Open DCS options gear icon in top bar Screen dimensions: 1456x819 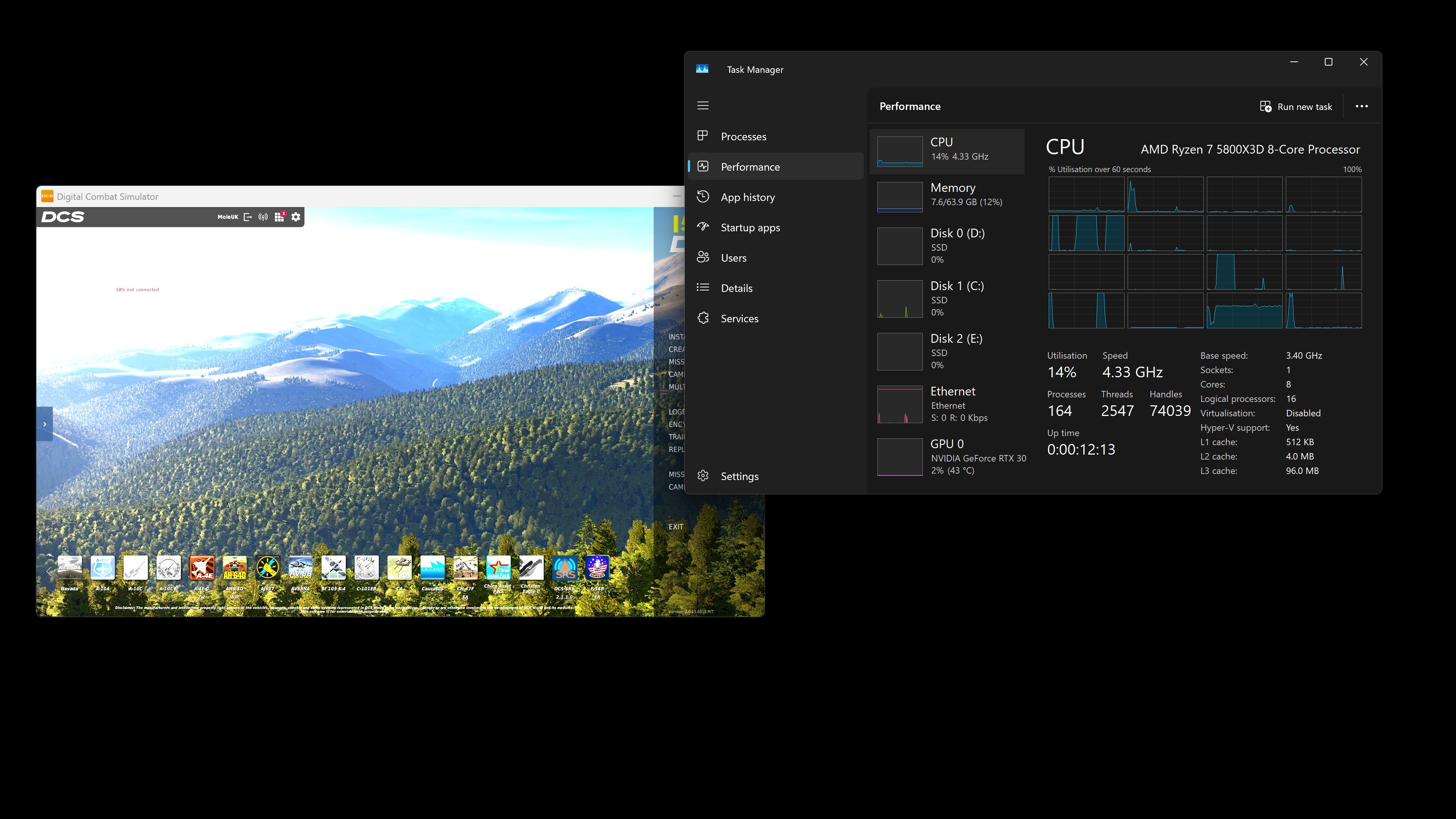[x=296, y=217]
